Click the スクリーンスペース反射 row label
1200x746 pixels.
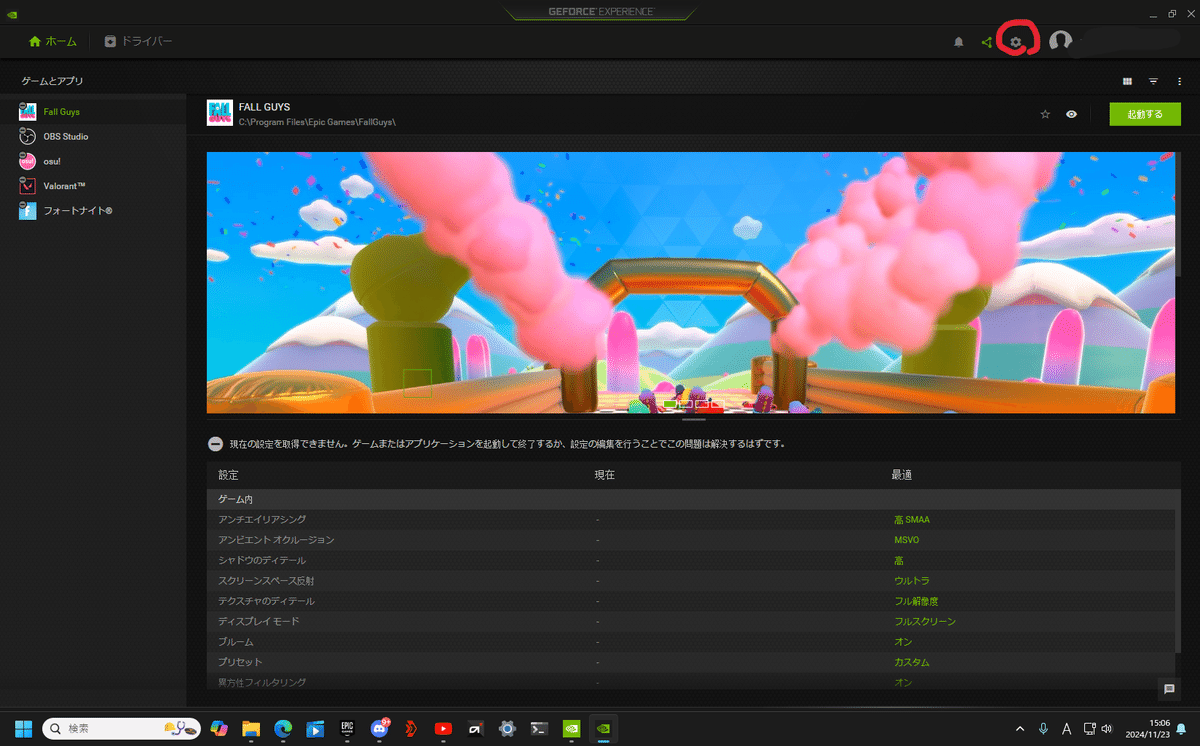pyautogui.click(x=267, y=581)
